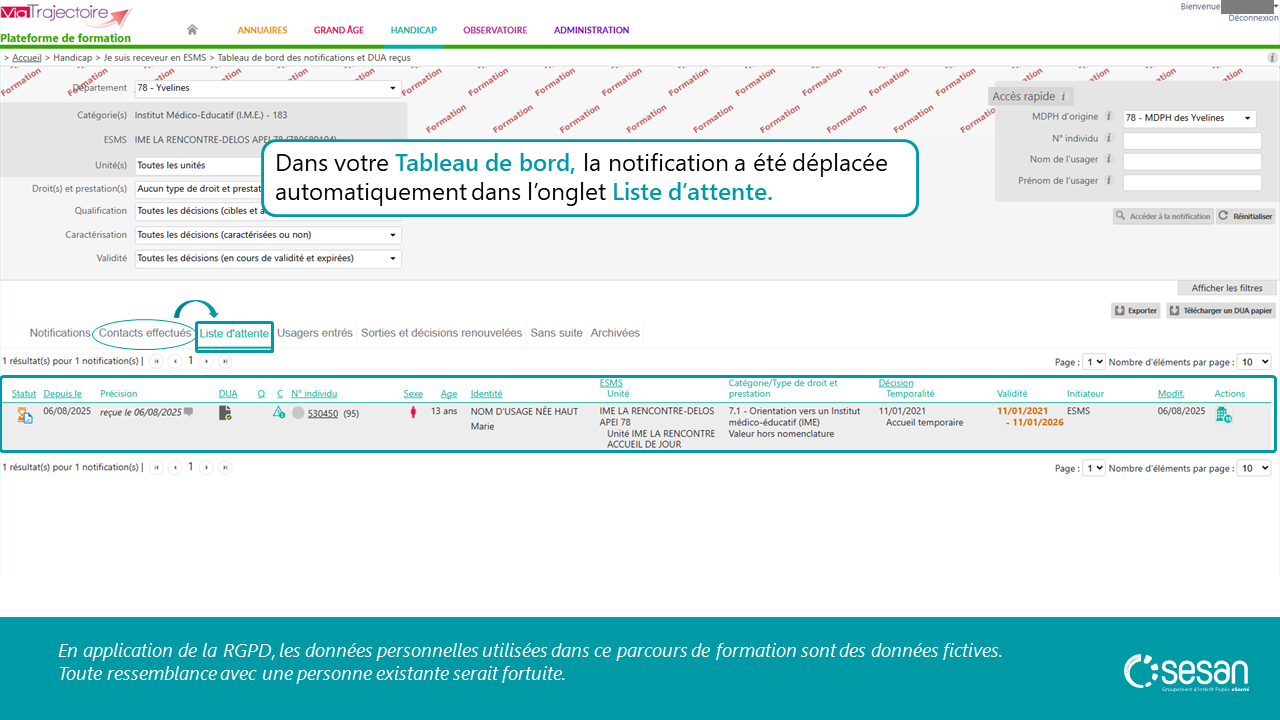Open the DUA document icon in the row
This screenshot has width=1280, height=720.
(225, 413)
